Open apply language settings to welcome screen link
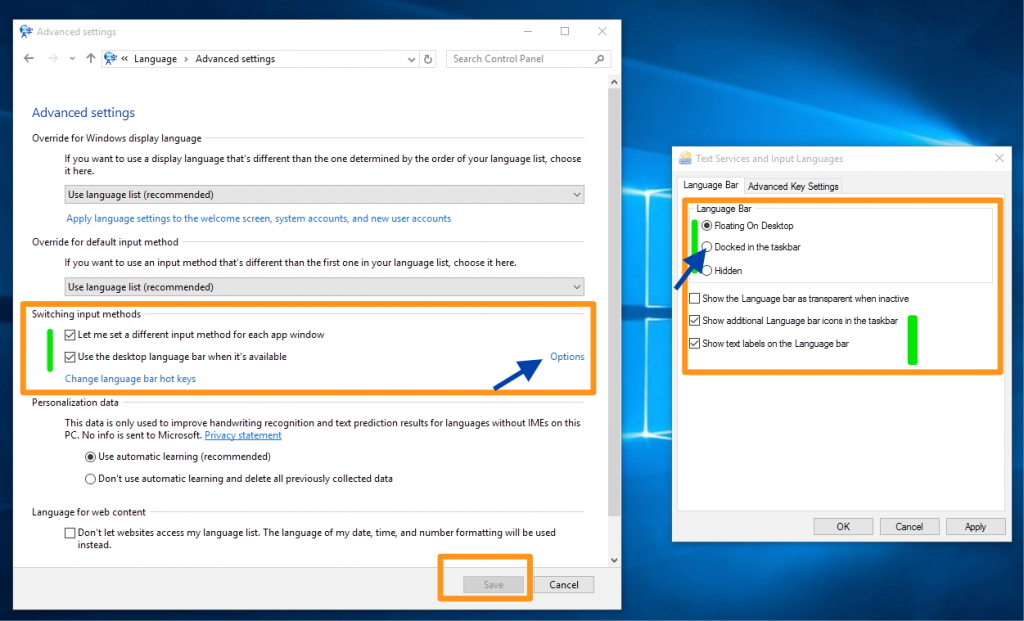The image size is (1024, 621). coord(259,219)
